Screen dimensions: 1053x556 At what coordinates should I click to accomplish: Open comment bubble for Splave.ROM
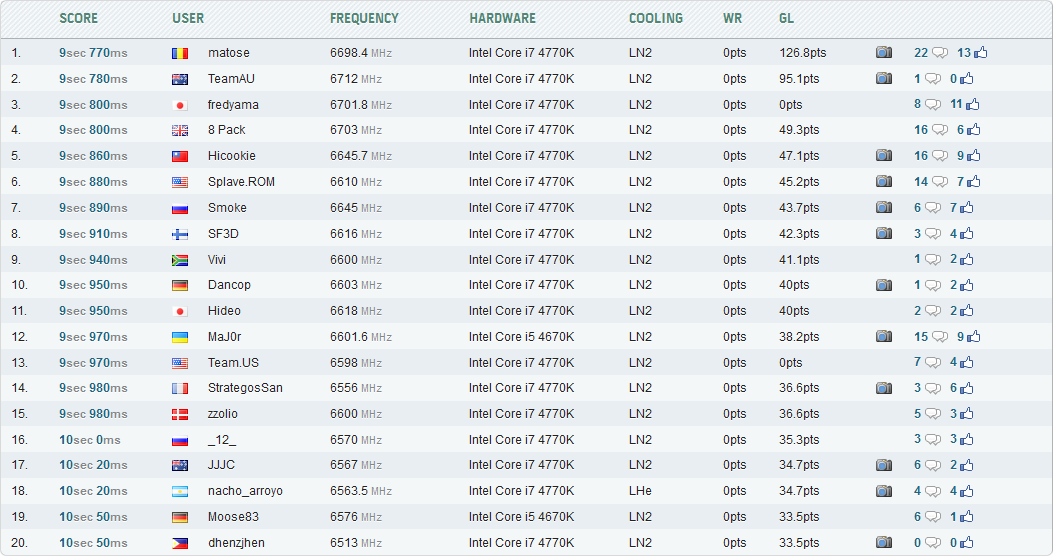pos(940,182)
